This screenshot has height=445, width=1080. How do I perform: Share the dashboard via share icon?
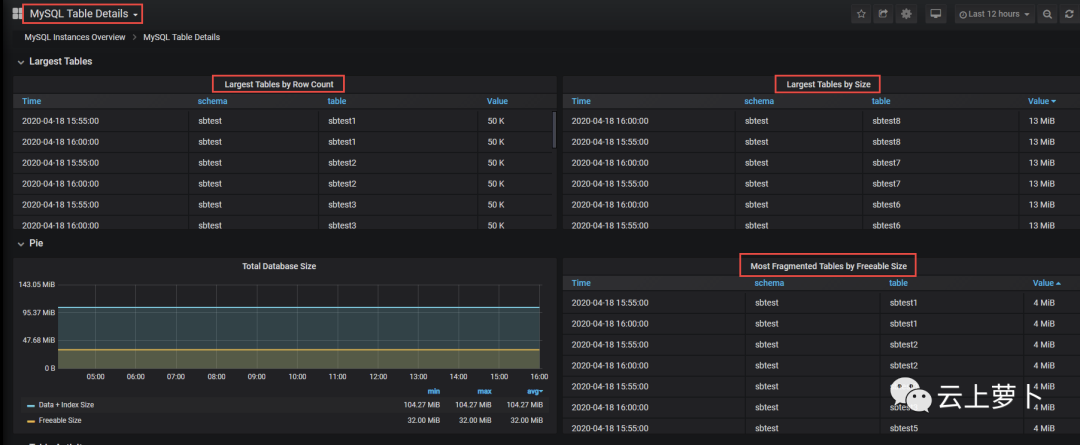pyautogui.click(x=883, y=14)
